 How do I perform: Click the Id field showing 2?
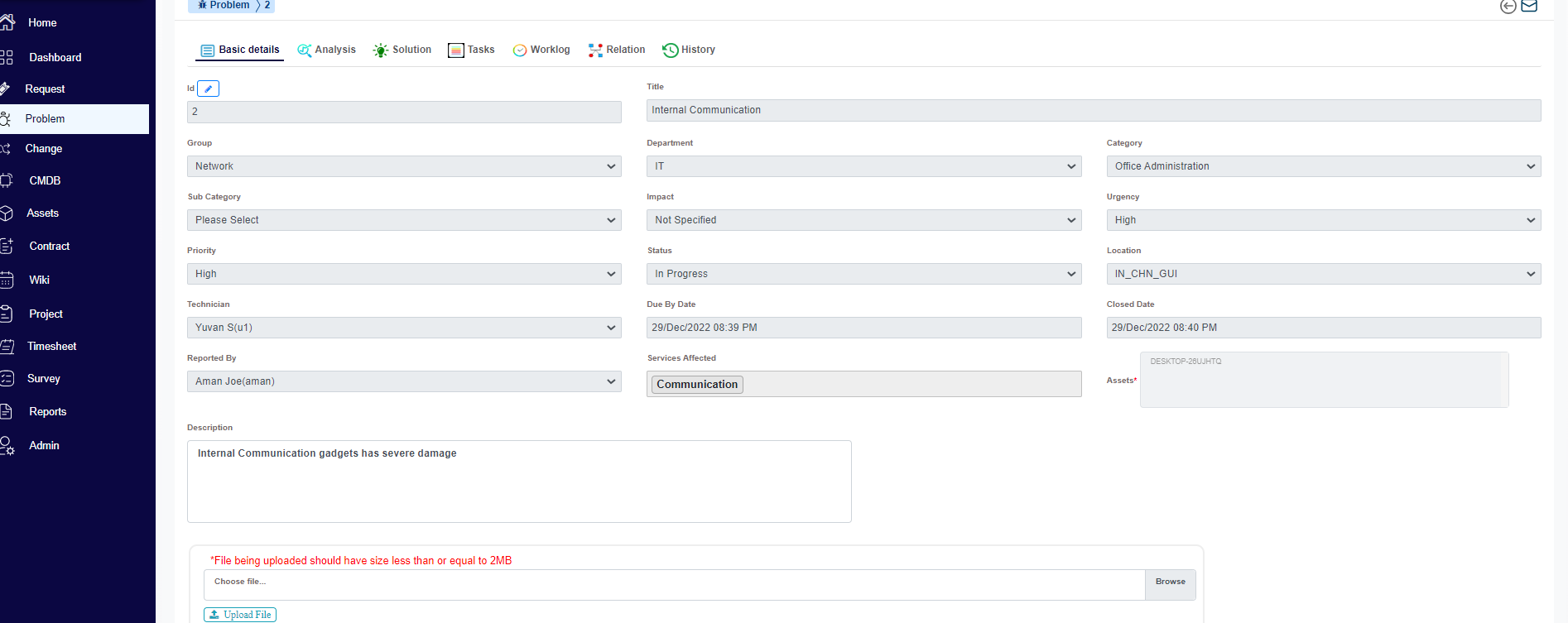pos(404,112)
